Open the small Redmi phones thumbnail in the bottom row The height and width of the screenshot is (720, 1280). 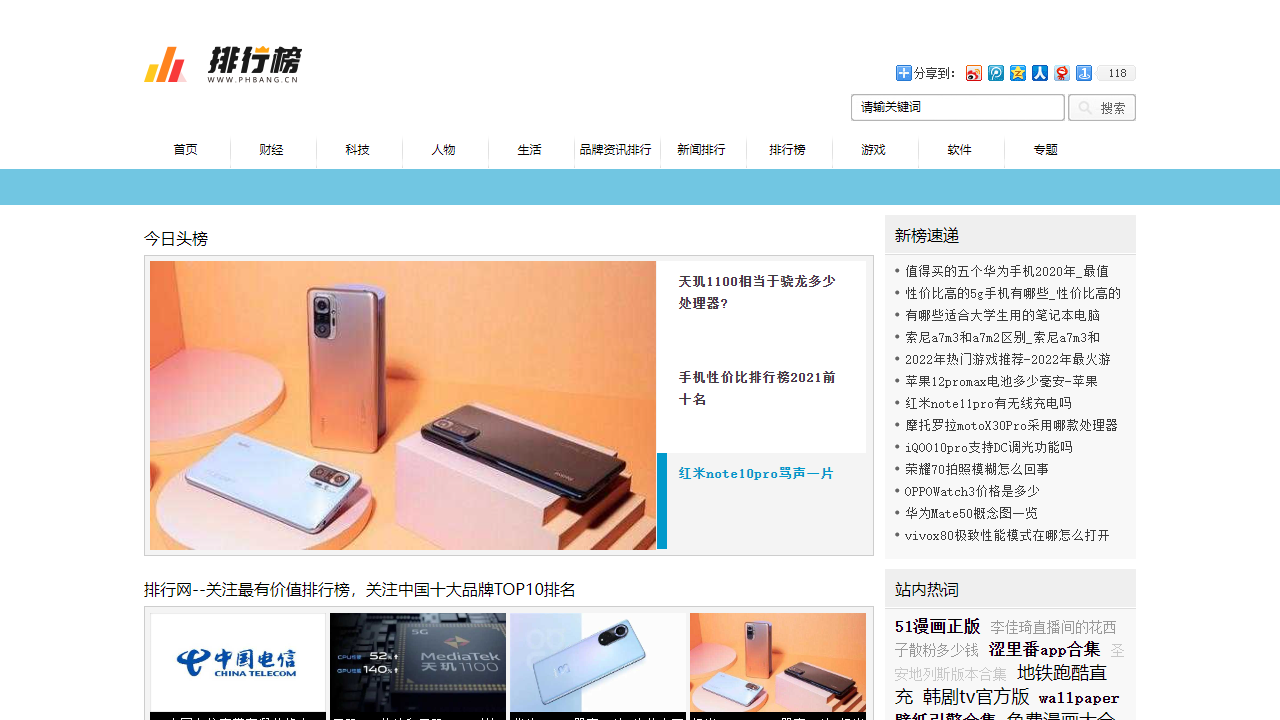tap(778, 662)
